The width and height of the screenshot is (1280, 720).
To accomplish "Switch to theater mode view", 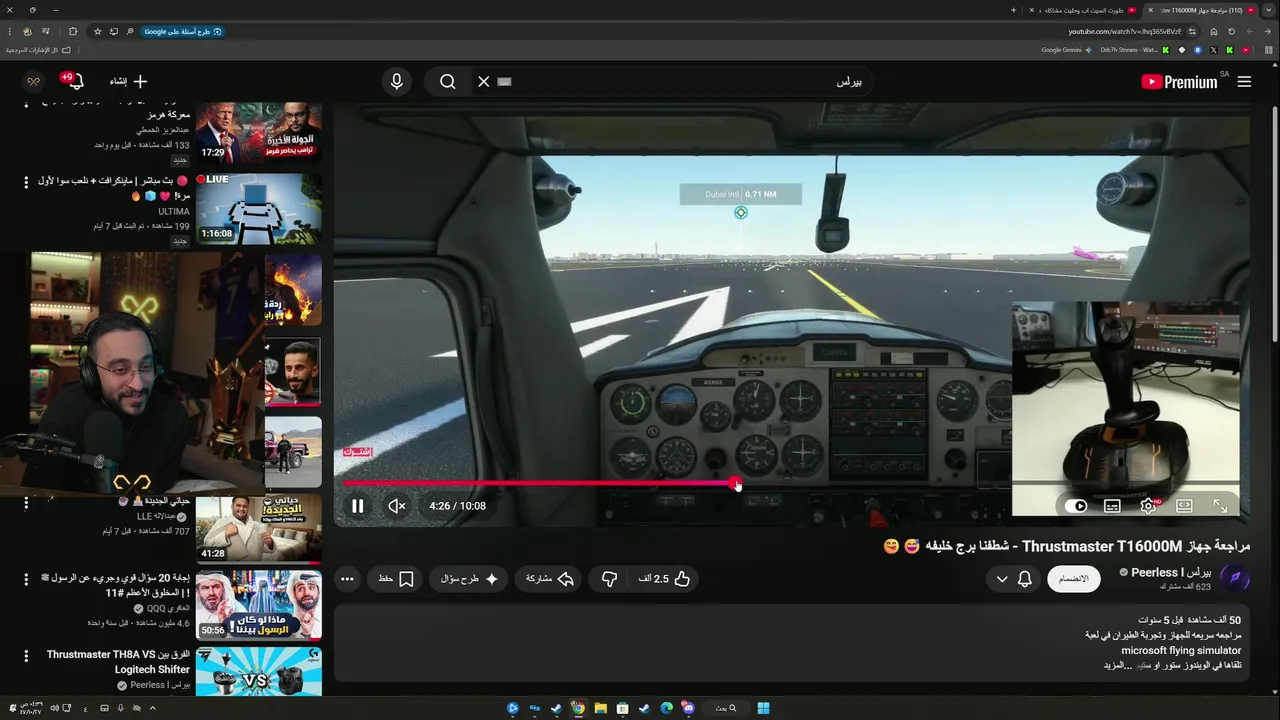I will tap(1184, 506).
